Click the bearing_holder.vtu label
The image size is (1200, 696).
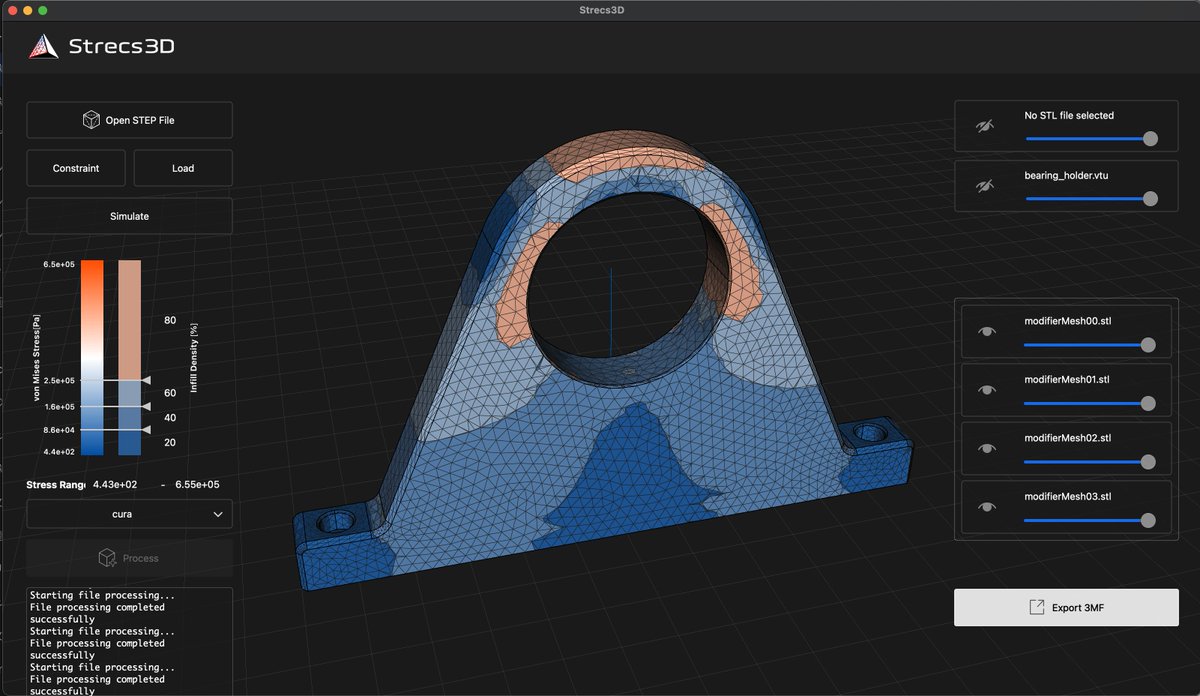(x=1066, y=175)
